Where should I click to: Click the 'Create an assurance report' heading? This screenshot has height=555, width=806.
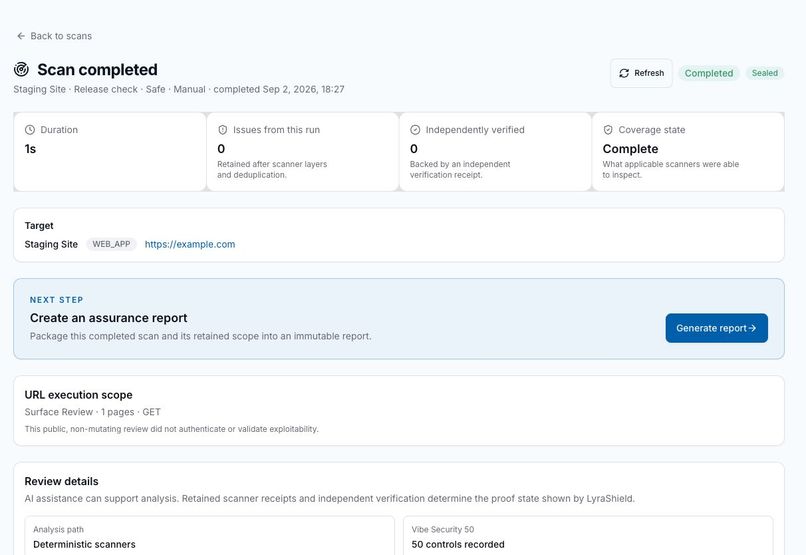point(108,318)
